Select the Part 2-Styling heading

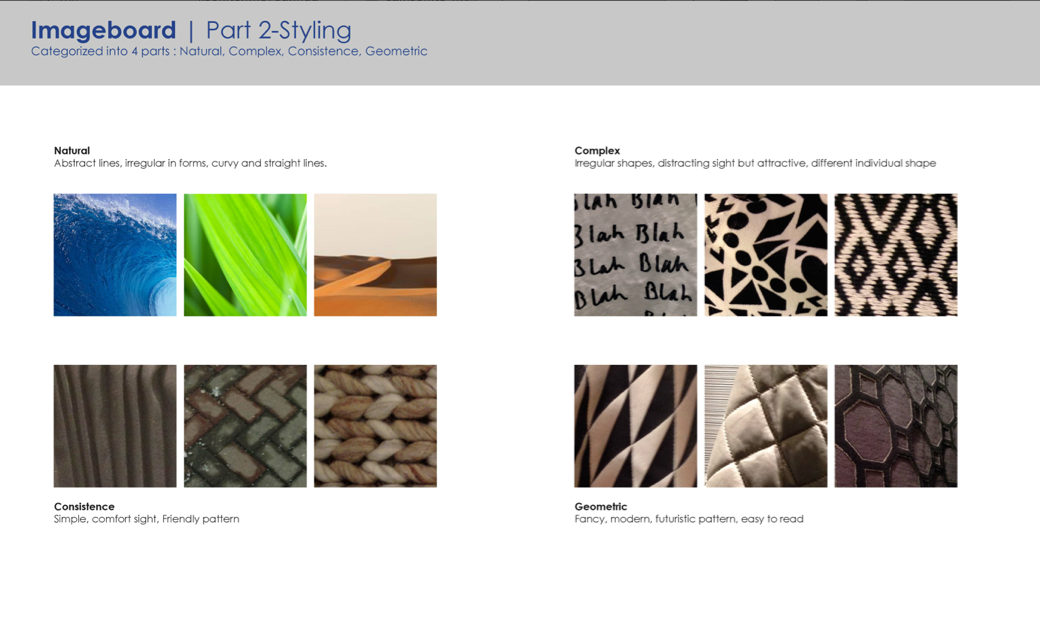point(279,30)
